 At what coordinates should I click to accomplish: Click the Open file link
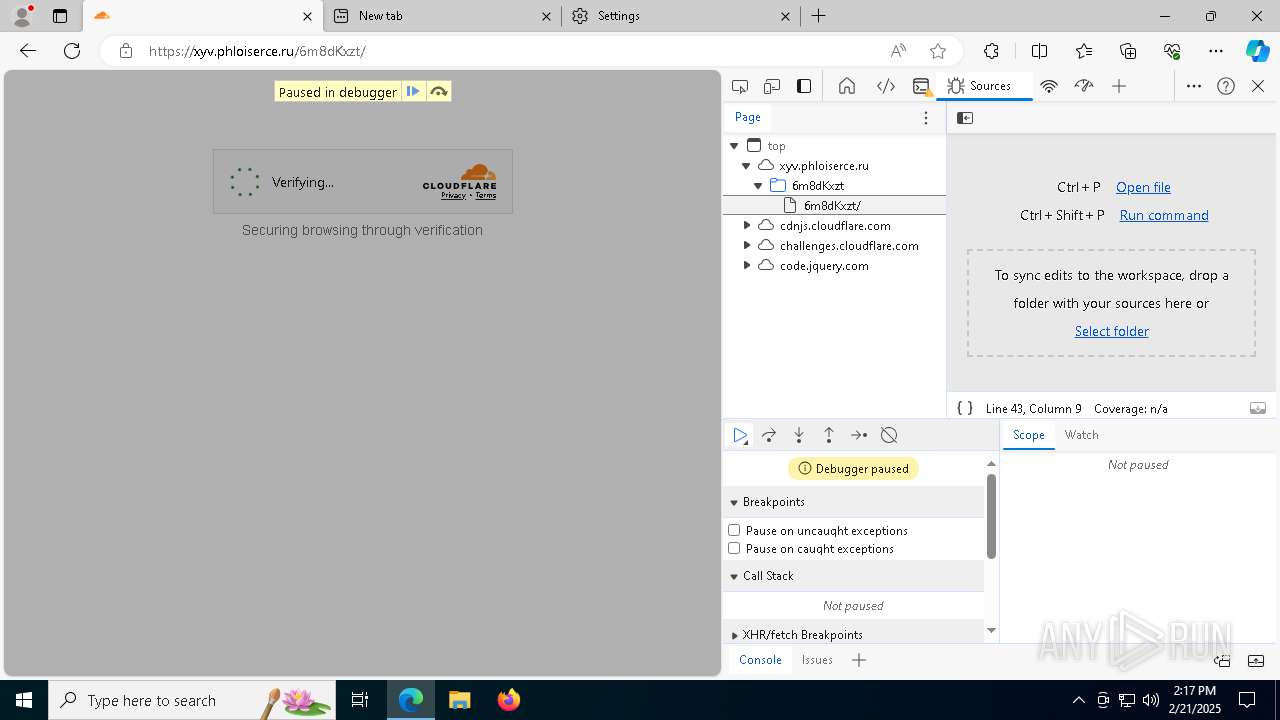[x=1143, y=187]
